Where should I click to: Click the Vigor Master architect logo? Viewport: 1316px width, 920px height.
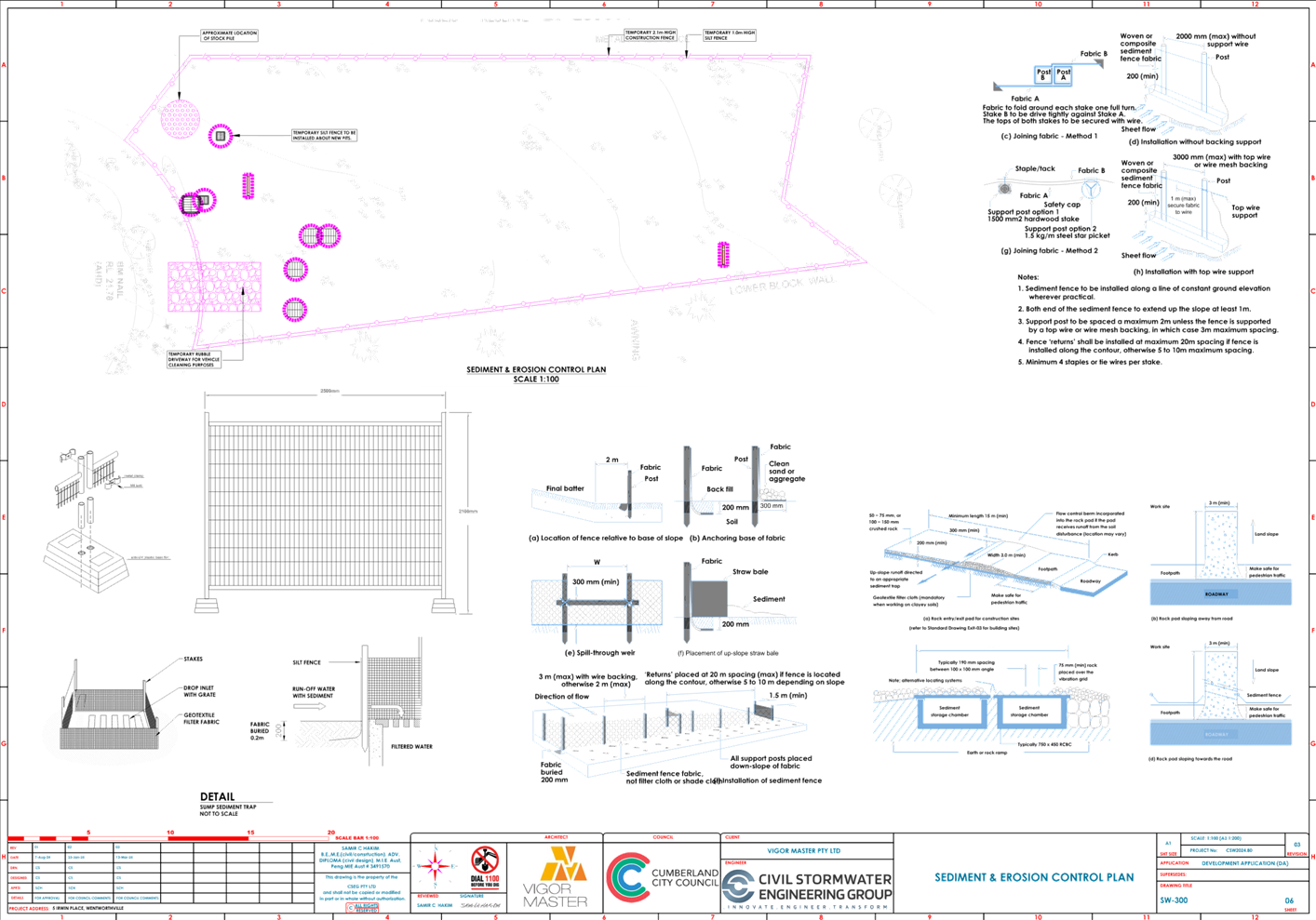pyautogui.click(x=556, y=876)
